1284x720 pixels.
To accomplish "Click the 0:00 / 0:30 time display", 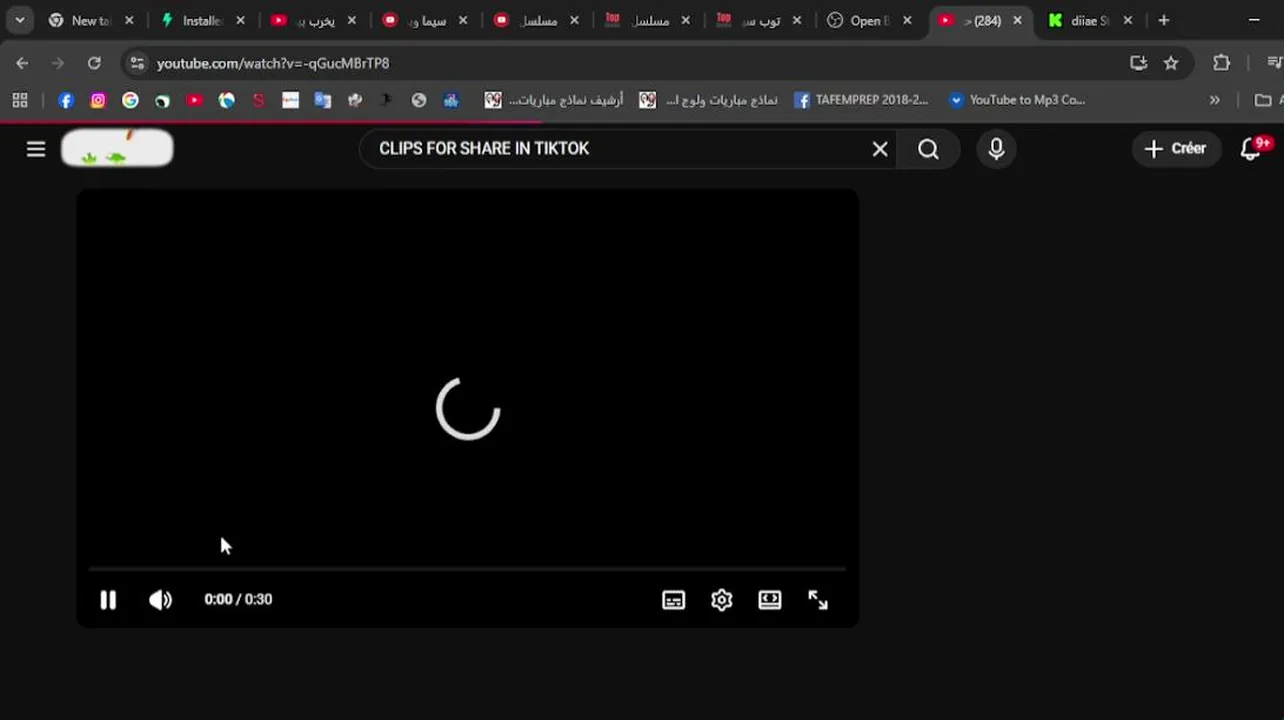I will click(x=238, y=599).
